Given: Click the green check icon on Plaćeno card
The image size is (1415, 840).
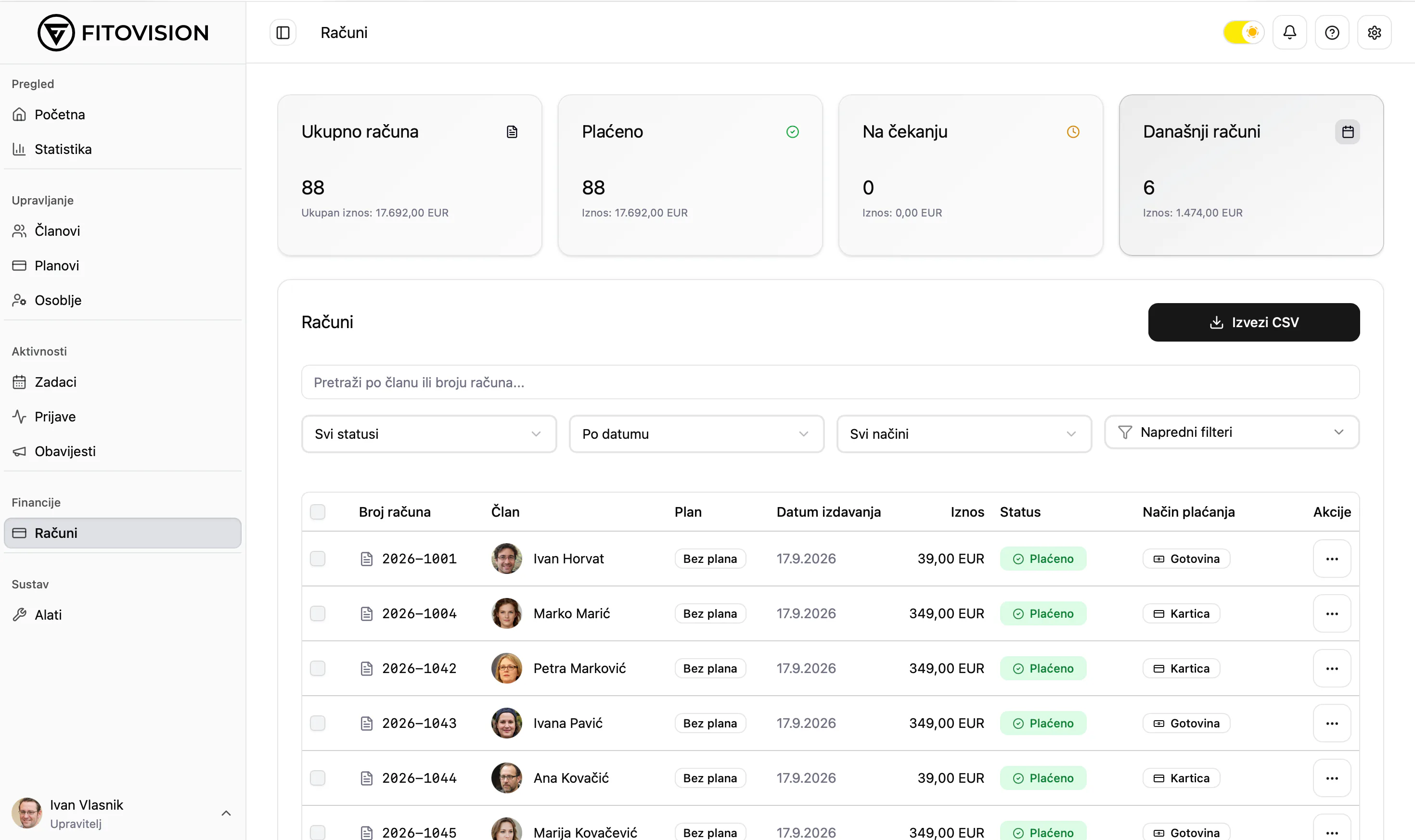Looking at the screenshot, I should click(793, 132).
